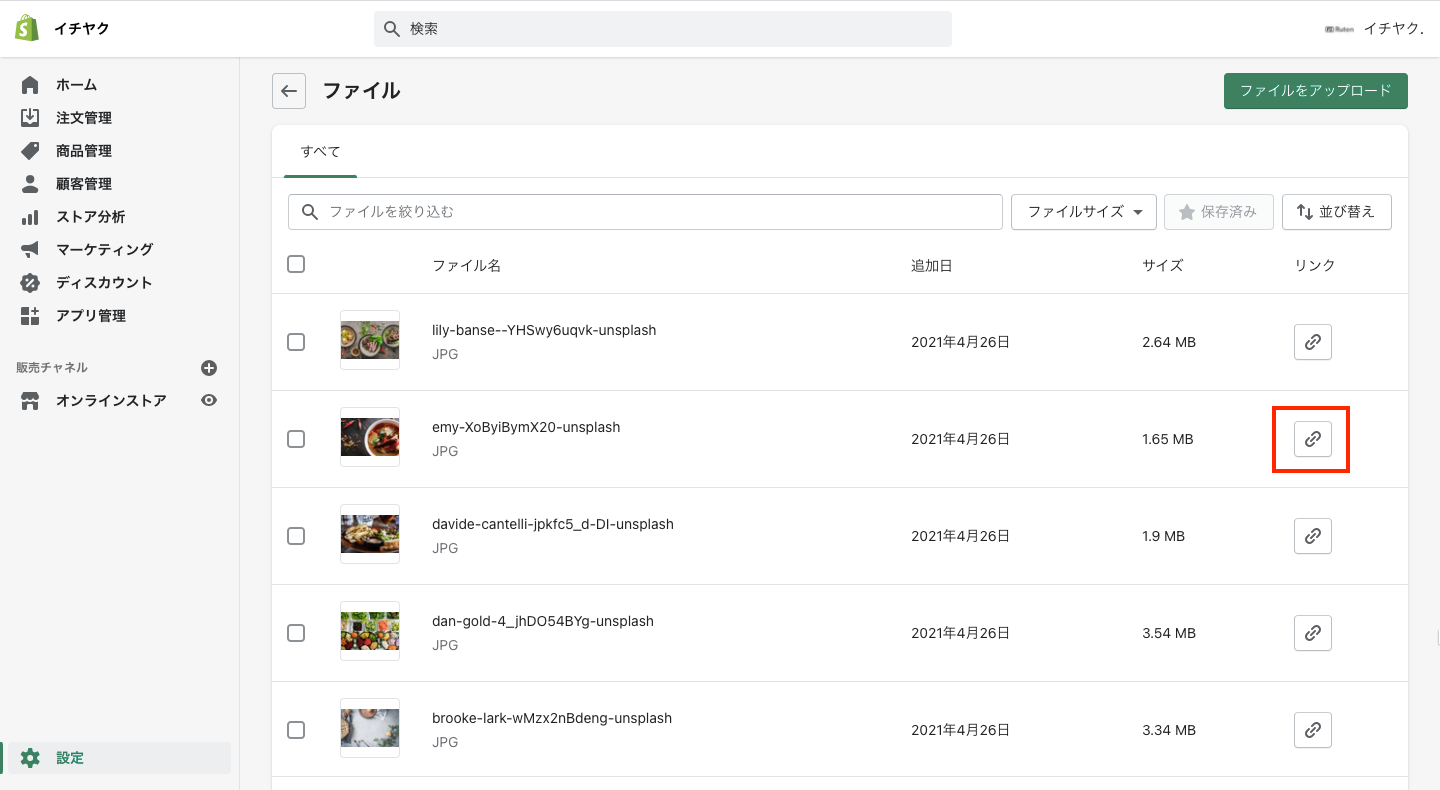
Task: Click file name emy-XoByiBymX20-unsplash
Action: (526, 427)
